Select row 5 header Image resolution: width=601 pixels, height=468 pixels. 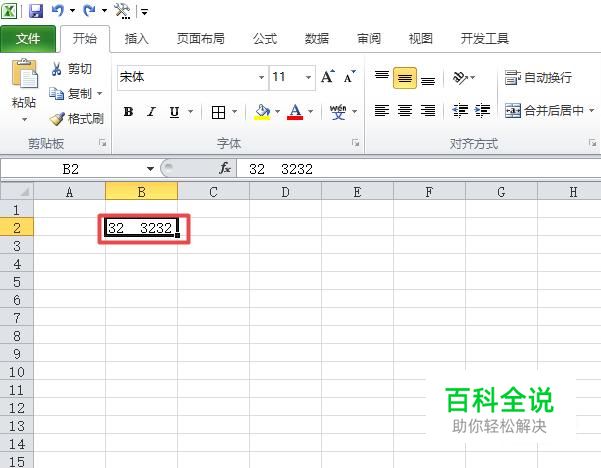point(17,282)
